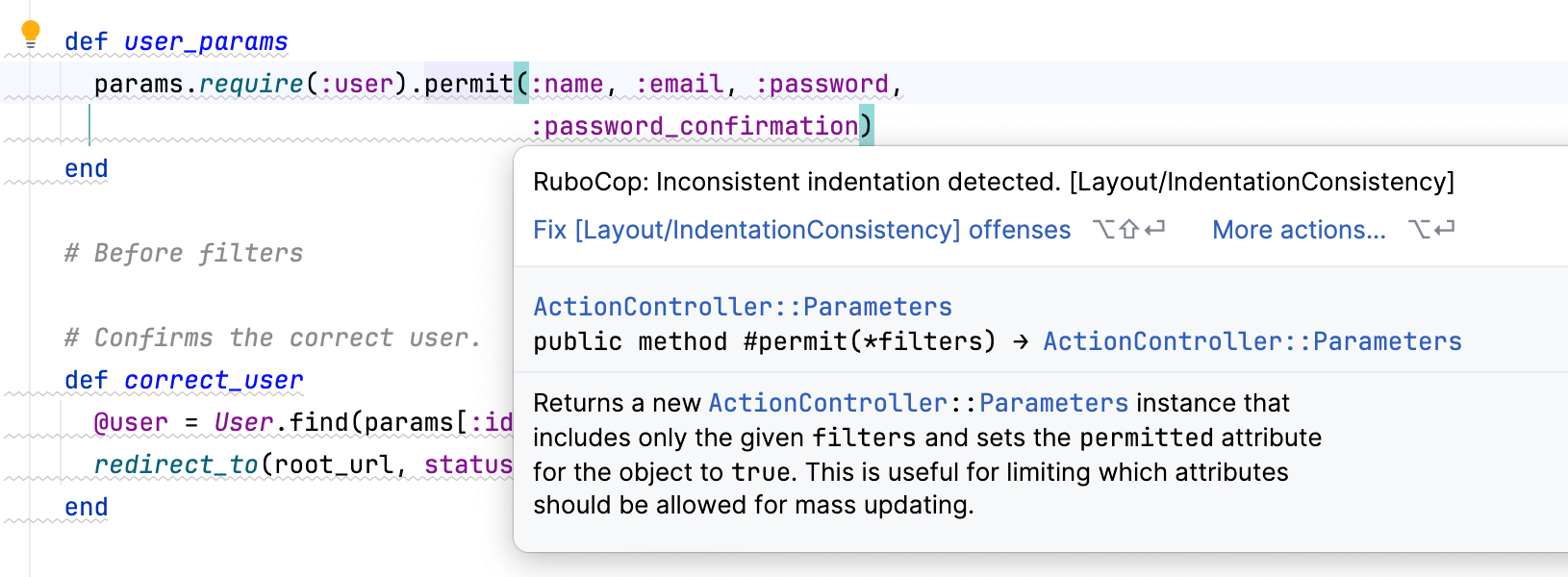The image size is (1568, 577).
Task: Click the highlighted closing parenthesis after :password_confirmation
Action: point(867,127)
